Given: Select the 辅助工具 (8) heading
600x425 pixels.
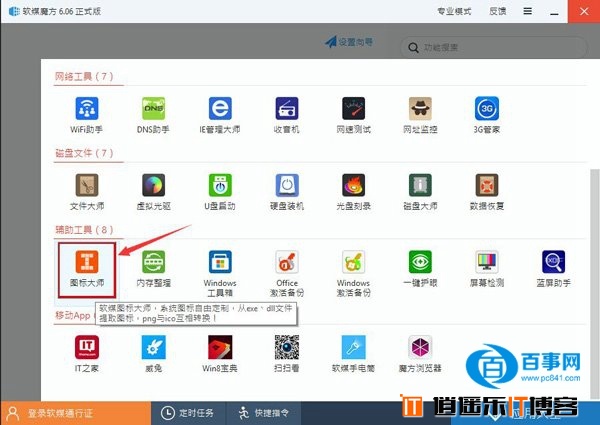Looking at the screenshot, I should coord(84,230).
